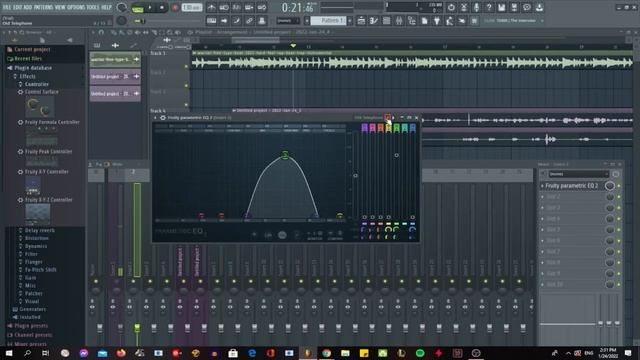Open the Playlist view icon
Viewport: 640px width, 360px height.
click(361, 20)
